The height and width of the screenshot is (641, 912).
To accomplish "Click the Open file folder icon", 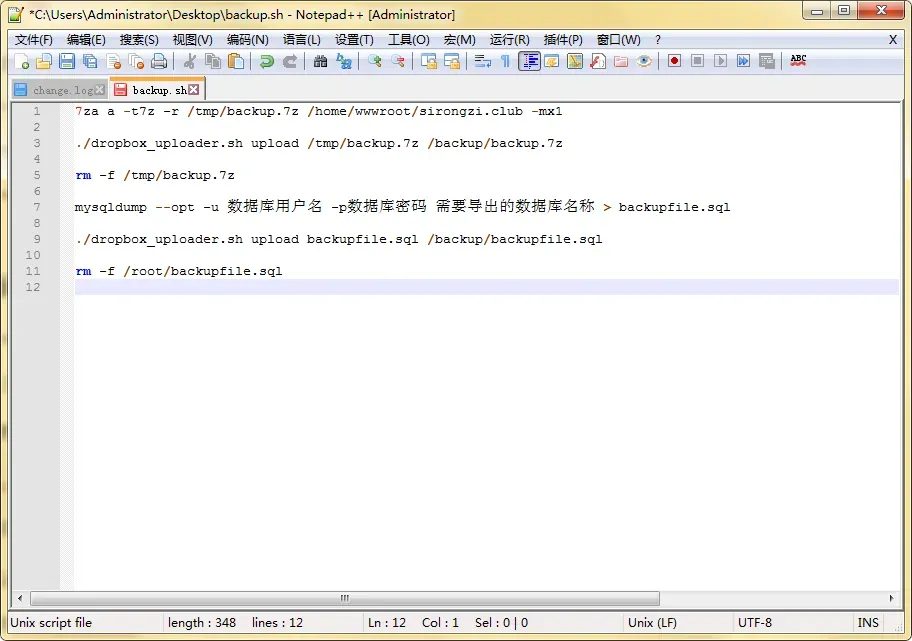I will [44, 61].
